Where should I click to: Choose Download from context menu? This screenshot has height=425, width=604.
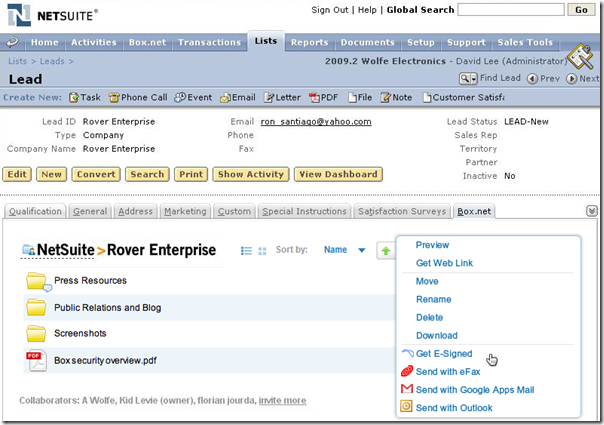(436, 336)
